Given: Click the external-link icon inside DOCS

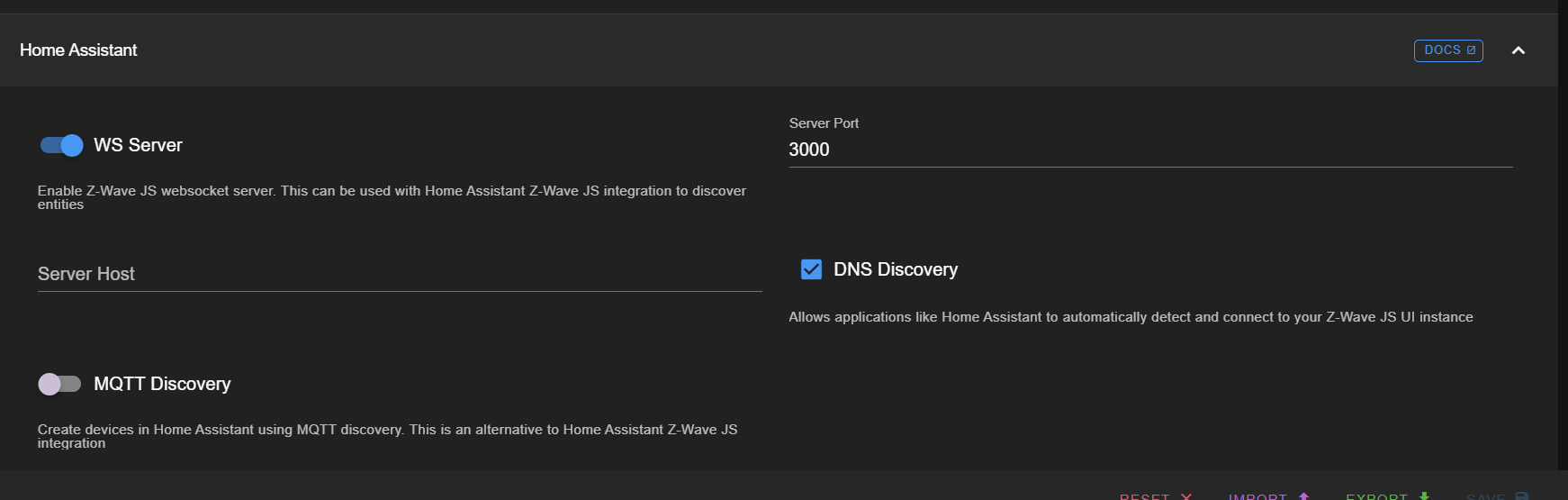Looking at the screenshot, I should pyautogui.click(x=1471, y=50).
